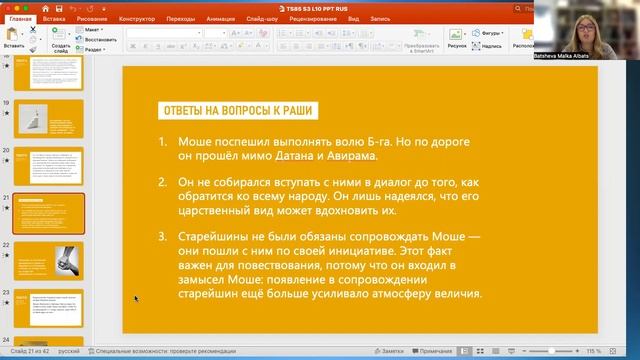Image resolution: width=640 pixels, height=360 pixels.
Task: Click fit slide to window icon
Action: pyautogui.click(x=613, y=351)
